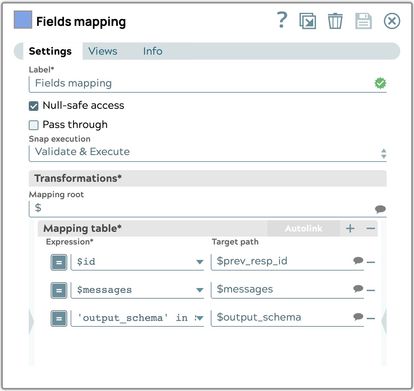The height and width of the screenshot is (391, 414).
Task: Toggle expression mode button for $messages row
Action: [59, 290]
